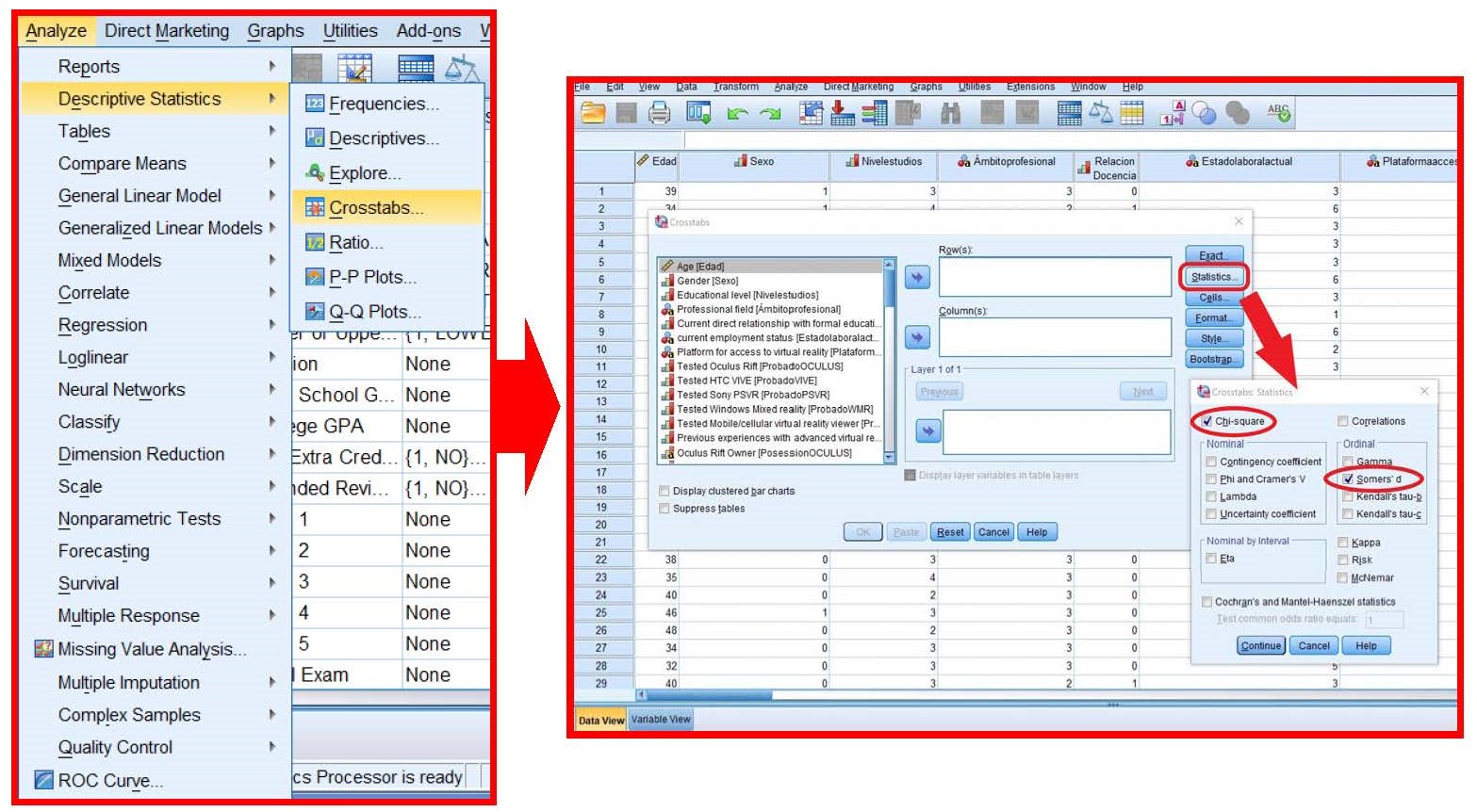Choose Crosstabs from Descriptive Statistics submenu
Viewport: 1477px width, 812px height.
point(386,207)
